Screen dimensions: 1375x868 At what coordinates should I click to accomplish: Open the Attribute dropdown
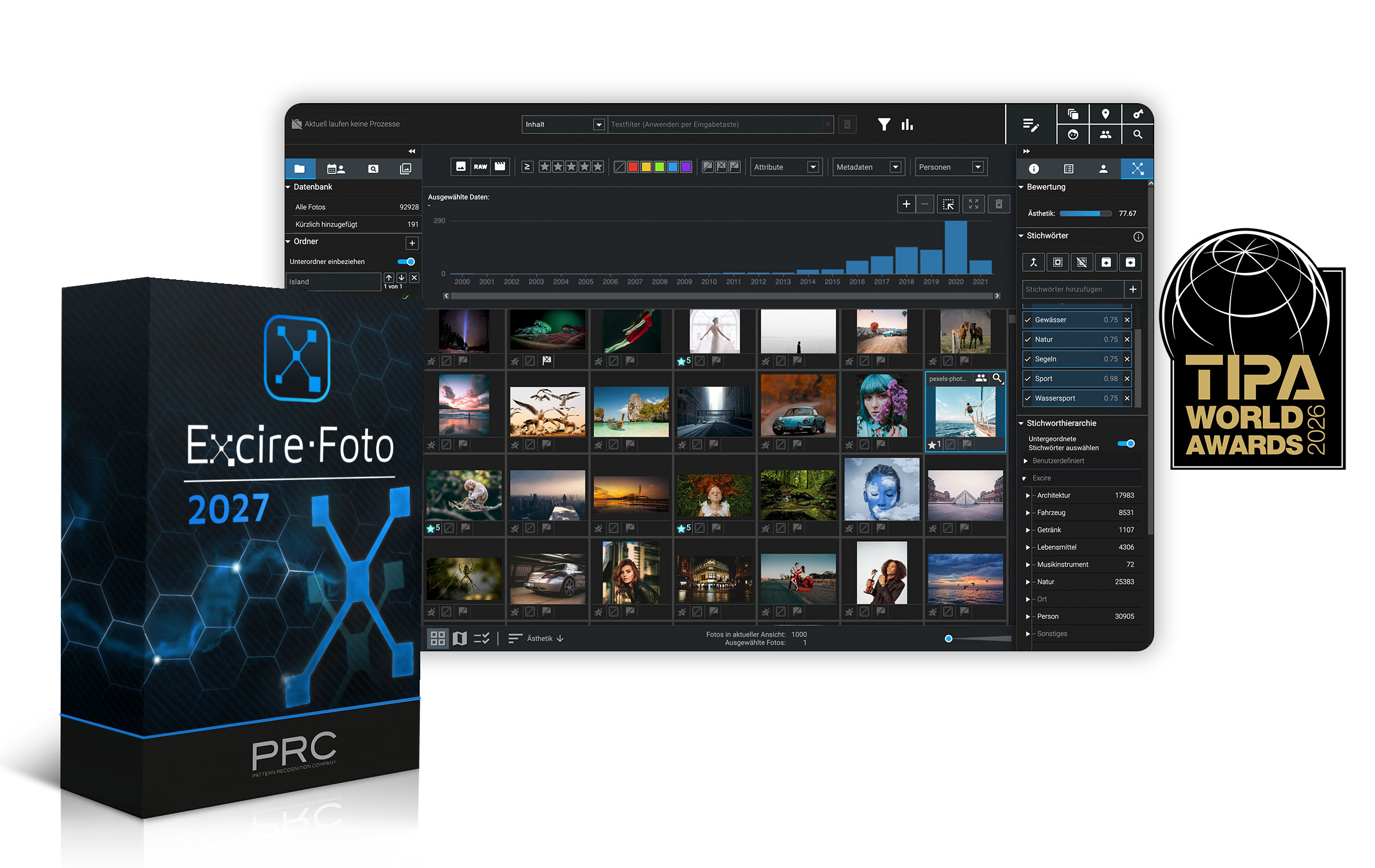[x=785, y=167]
